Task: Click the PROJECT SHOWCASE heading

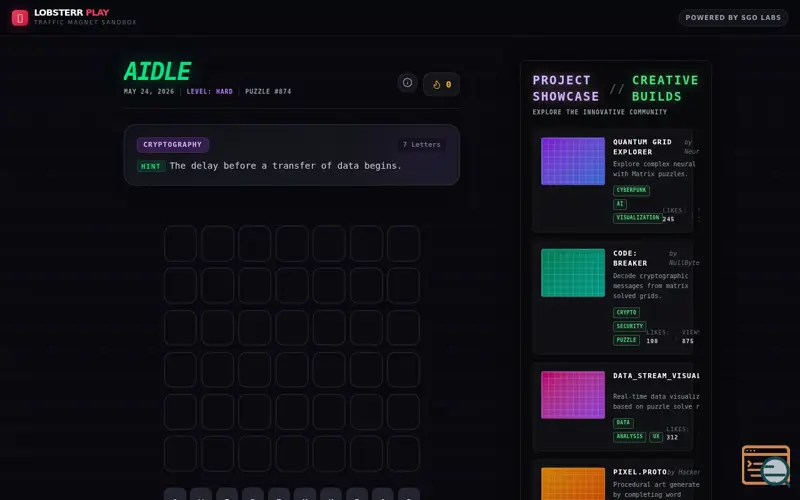Action: point(566,88)
